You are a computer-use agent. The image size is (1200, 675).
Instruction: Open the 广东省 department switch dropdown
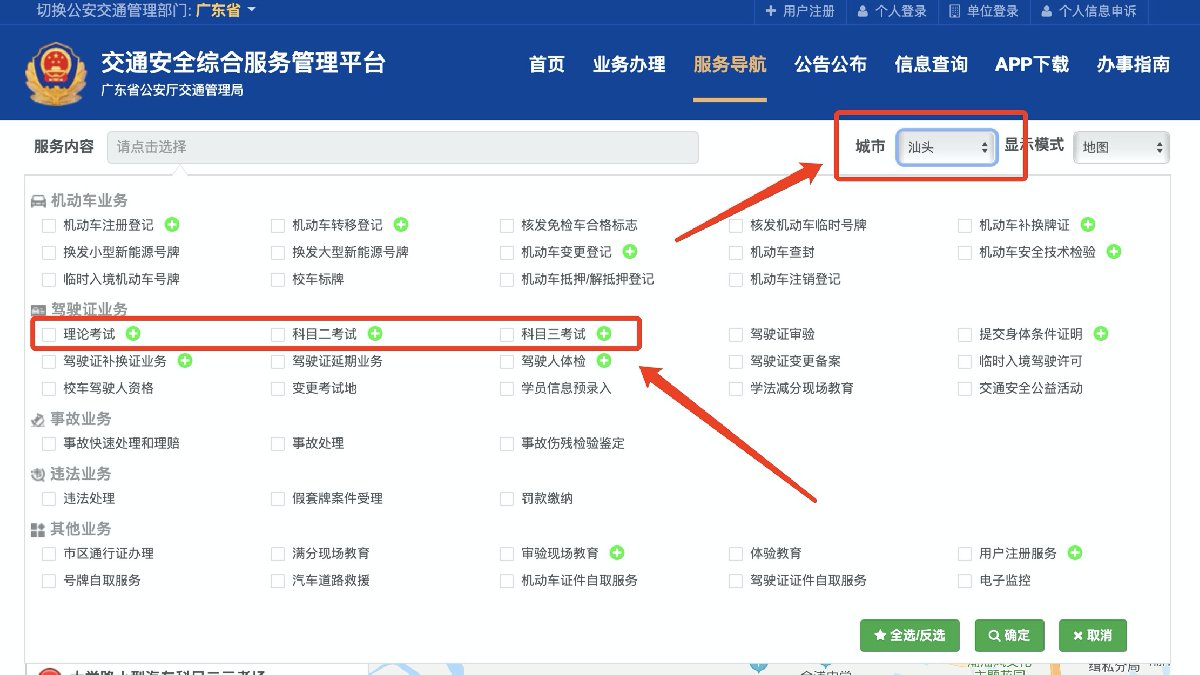(x=226, y=11)
